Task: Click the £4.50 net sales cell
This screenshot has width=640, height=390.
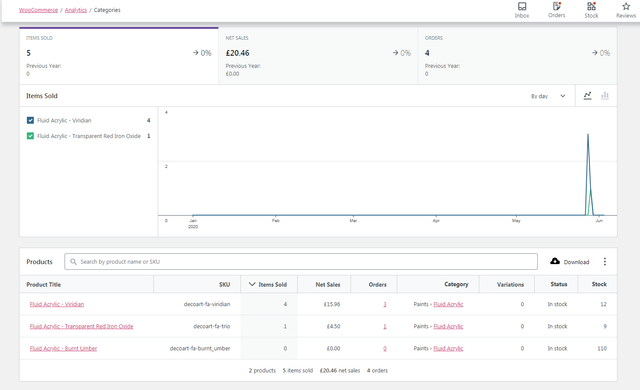Action: [x=333, y=326]
